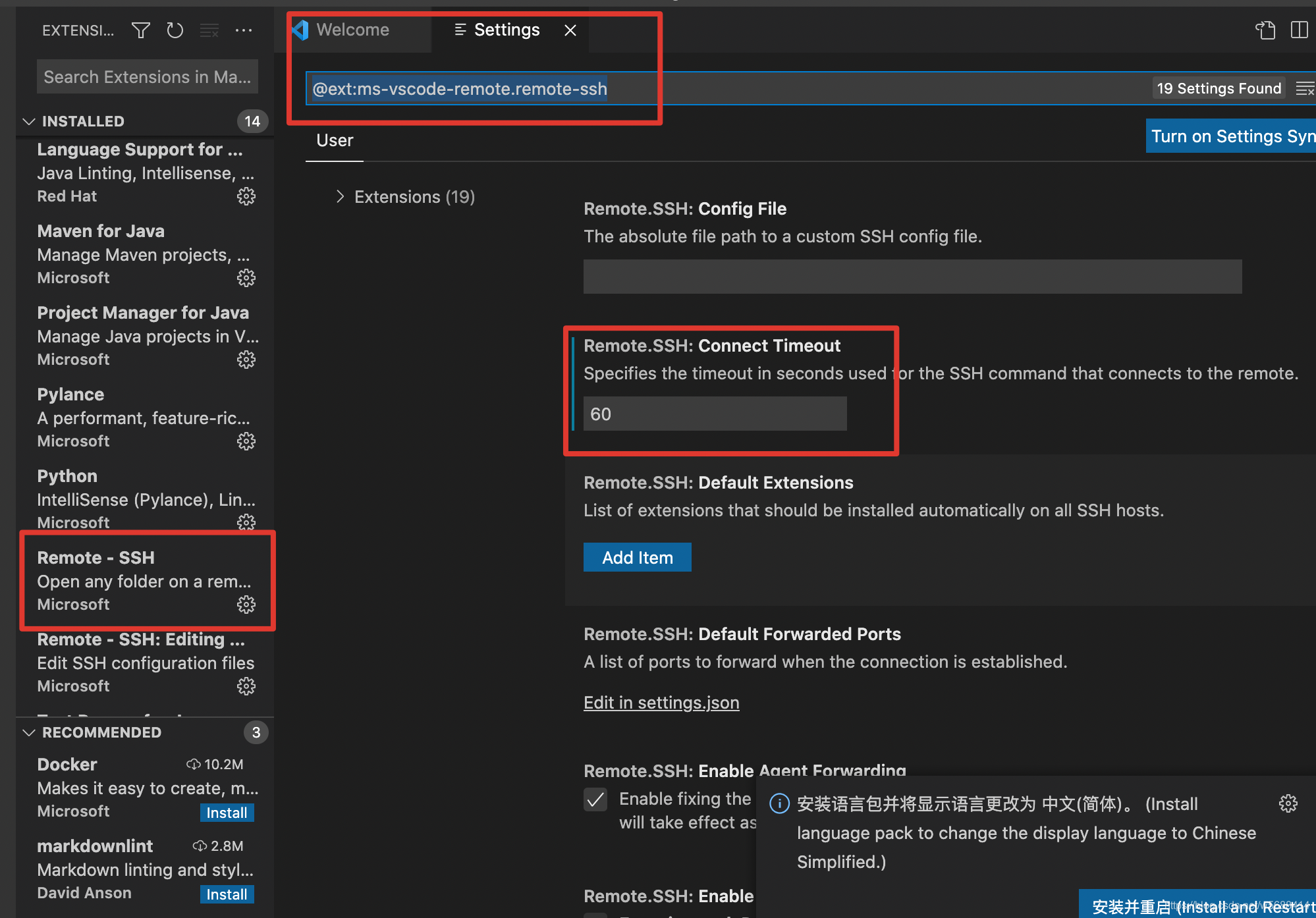Install the markdownlint extension
1316x918 pixels.
[x=227, y=894]
